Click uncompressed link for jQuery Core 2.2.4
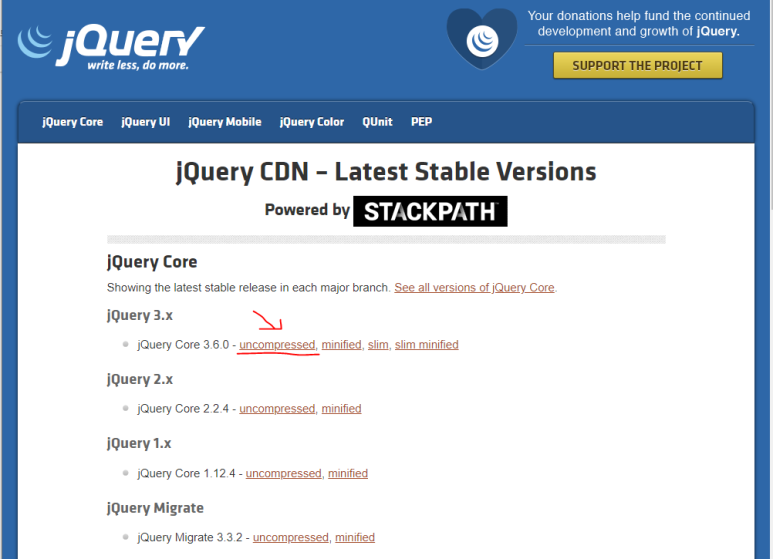Image resolution: width=773 pixels, height=559 pixels. 277,409
